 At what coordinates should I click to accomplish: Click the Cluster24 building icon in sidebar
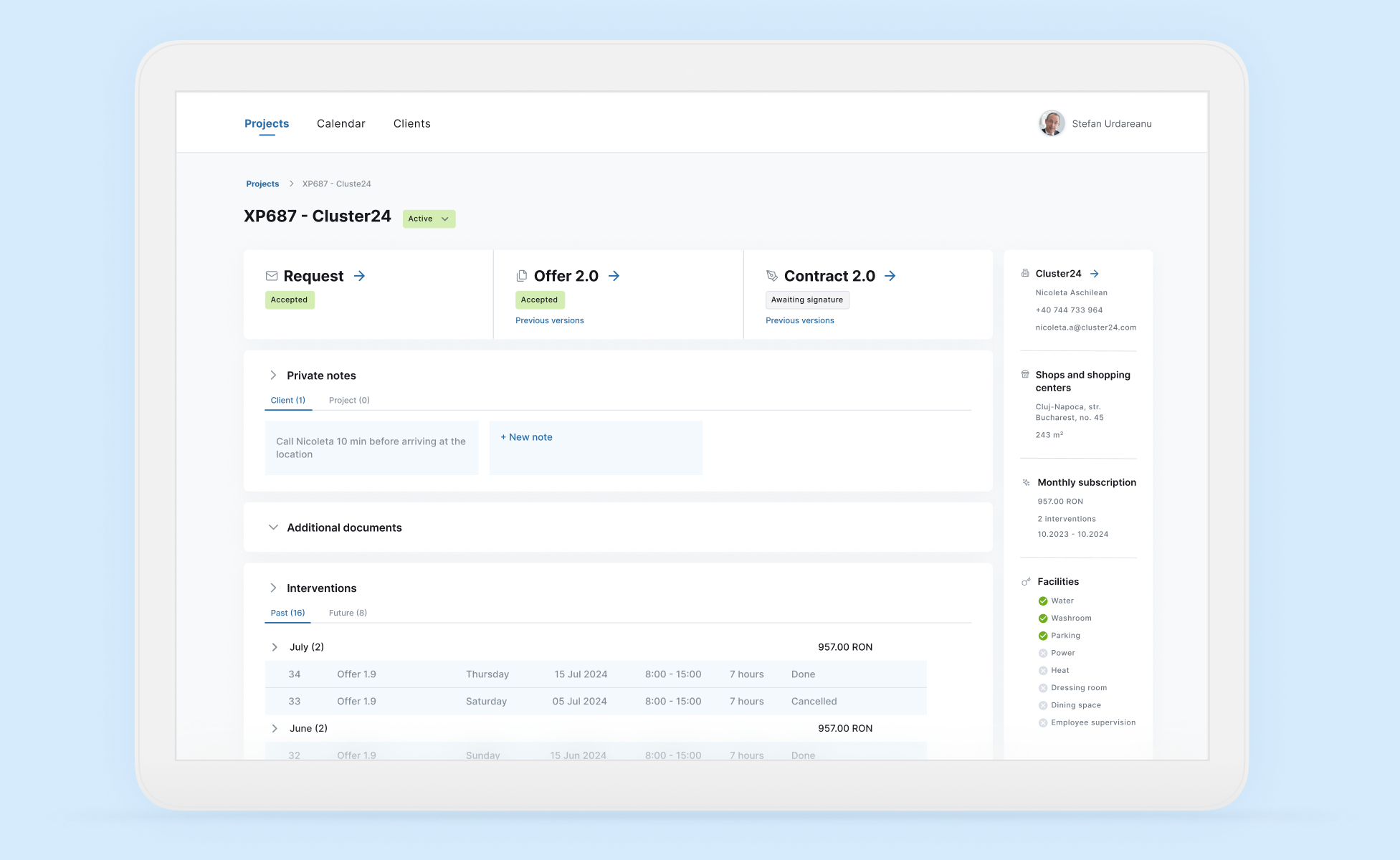pyautogui.click(x=1024, y=272)
